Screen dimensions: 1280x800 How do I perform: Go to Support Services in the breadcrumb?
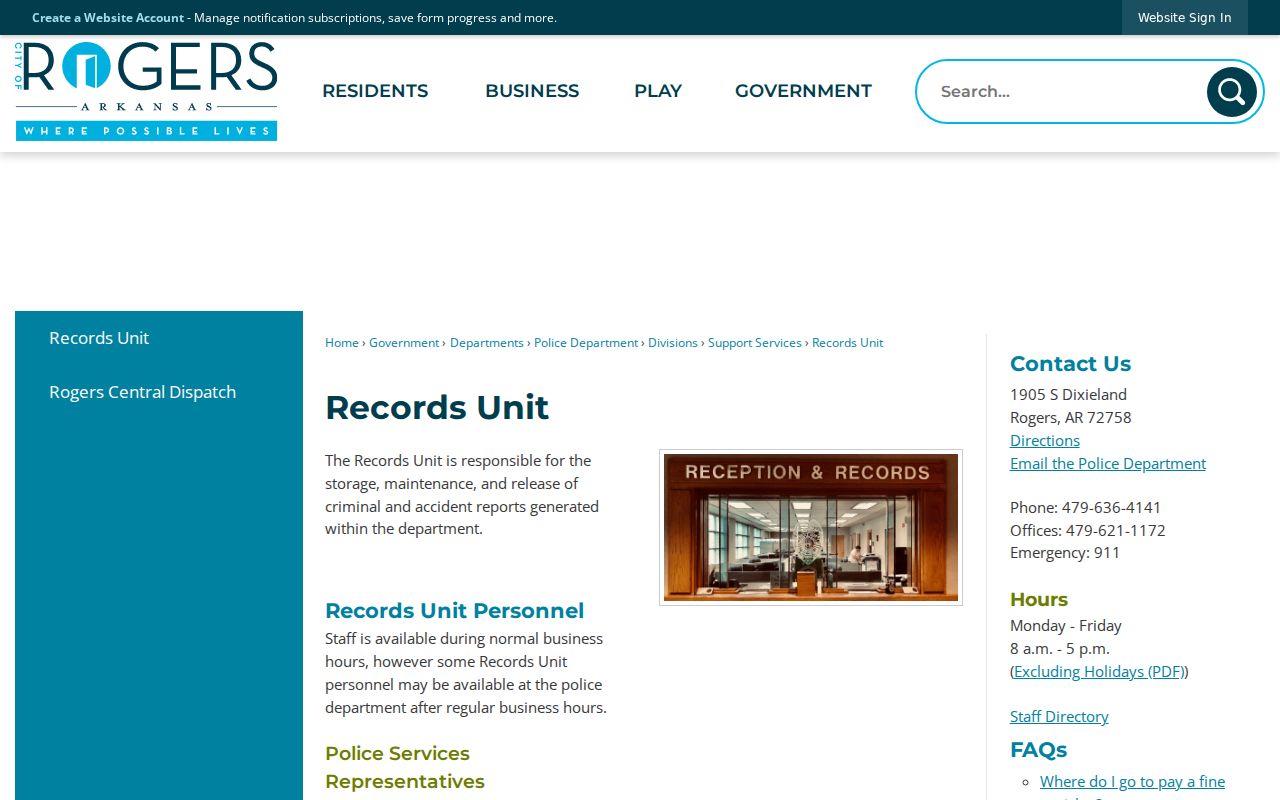point(755,343)
